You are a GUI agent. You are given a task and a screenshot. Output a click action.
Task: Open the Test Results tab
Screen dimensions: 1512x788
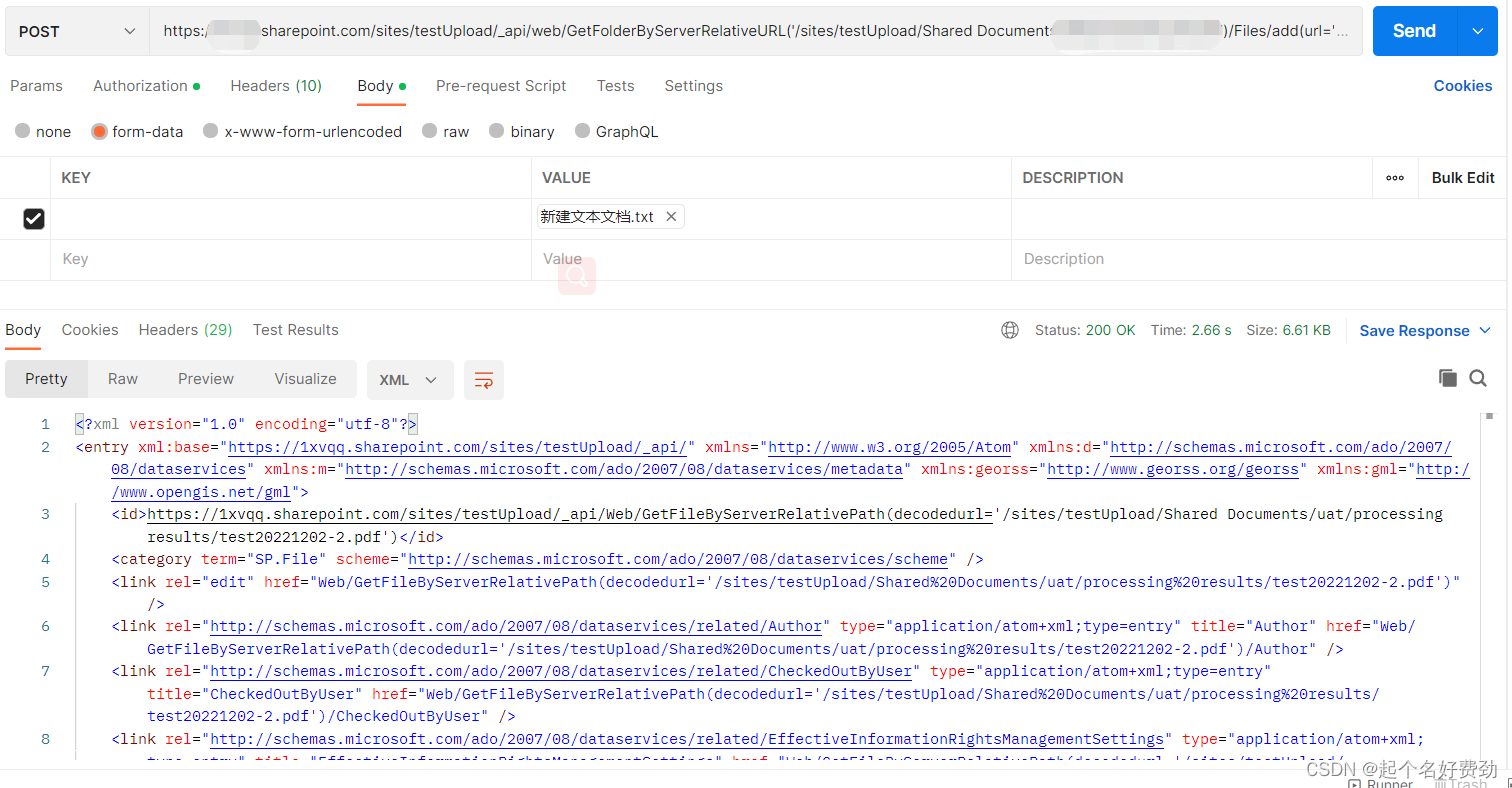point(296,330)
